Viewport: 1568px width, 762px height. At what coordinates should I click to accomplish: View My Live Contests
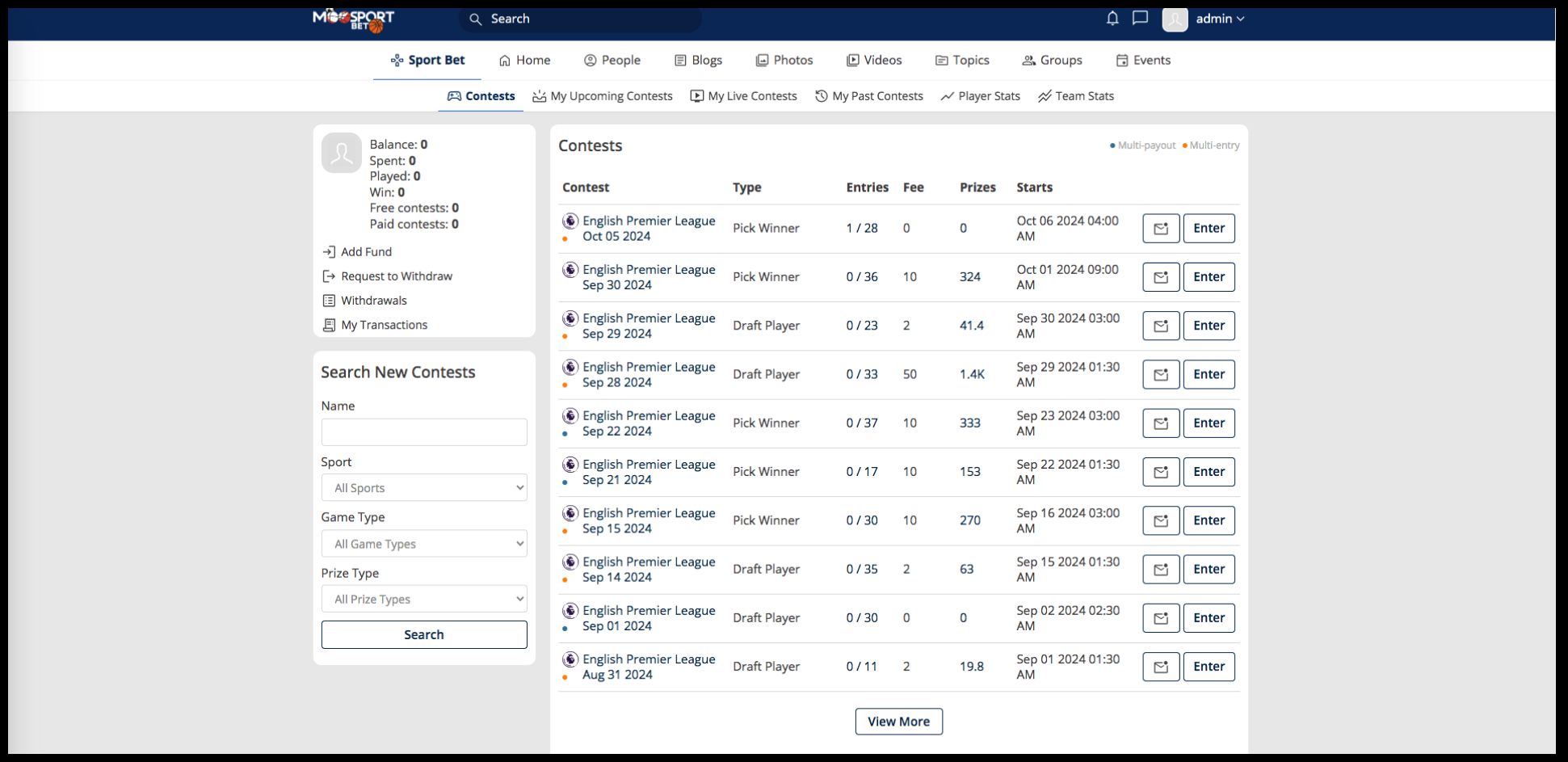(x=743, y=96)
